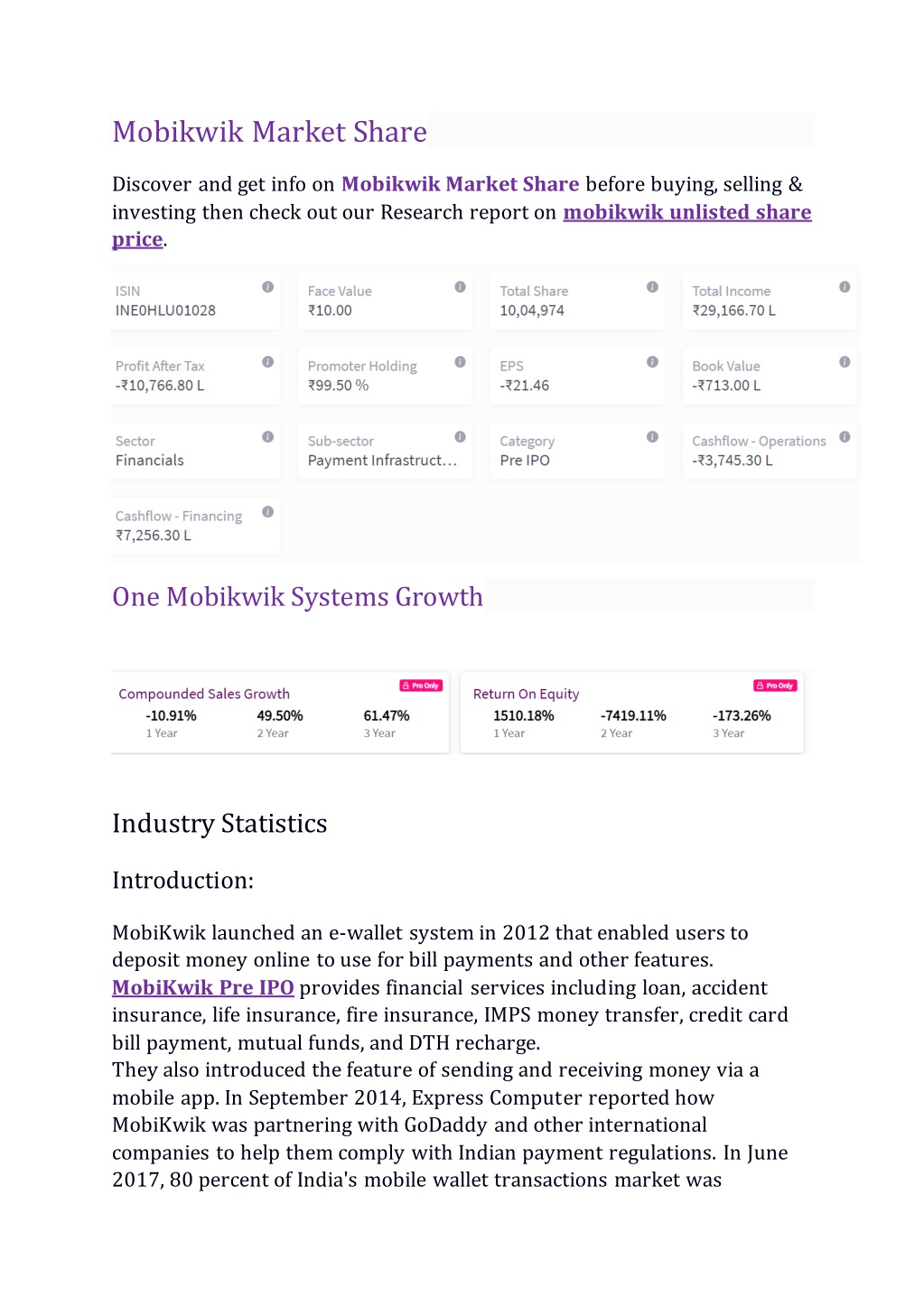
Task: Click the Mobikwik Market Share heading
Action: click(269, 132)
